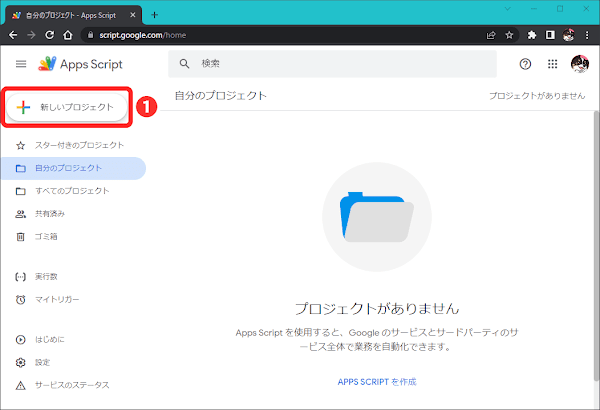Click the play circle icon beside はじめに

click(x=21, y=340)
